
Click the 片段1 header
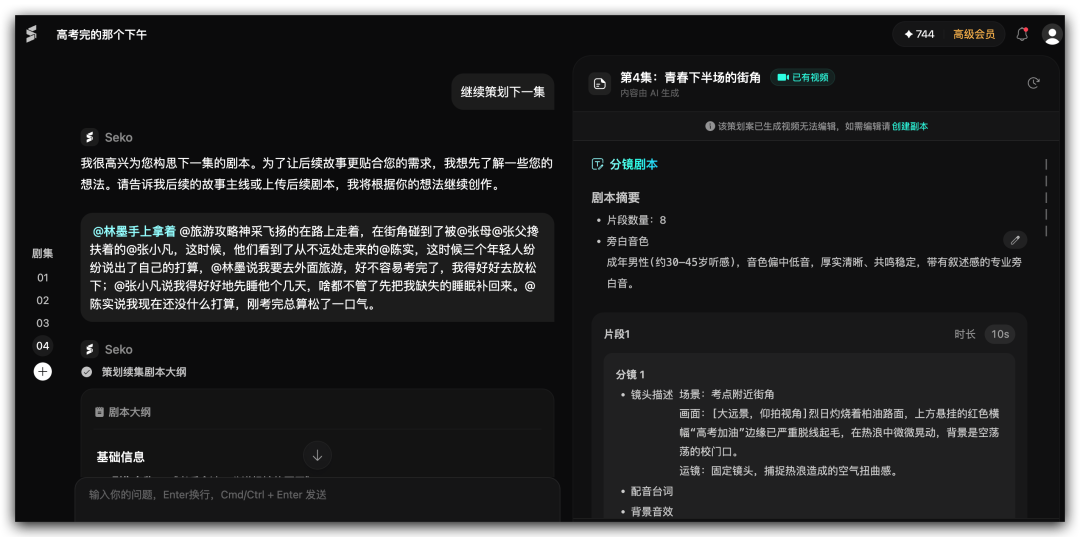coord(617,335)
